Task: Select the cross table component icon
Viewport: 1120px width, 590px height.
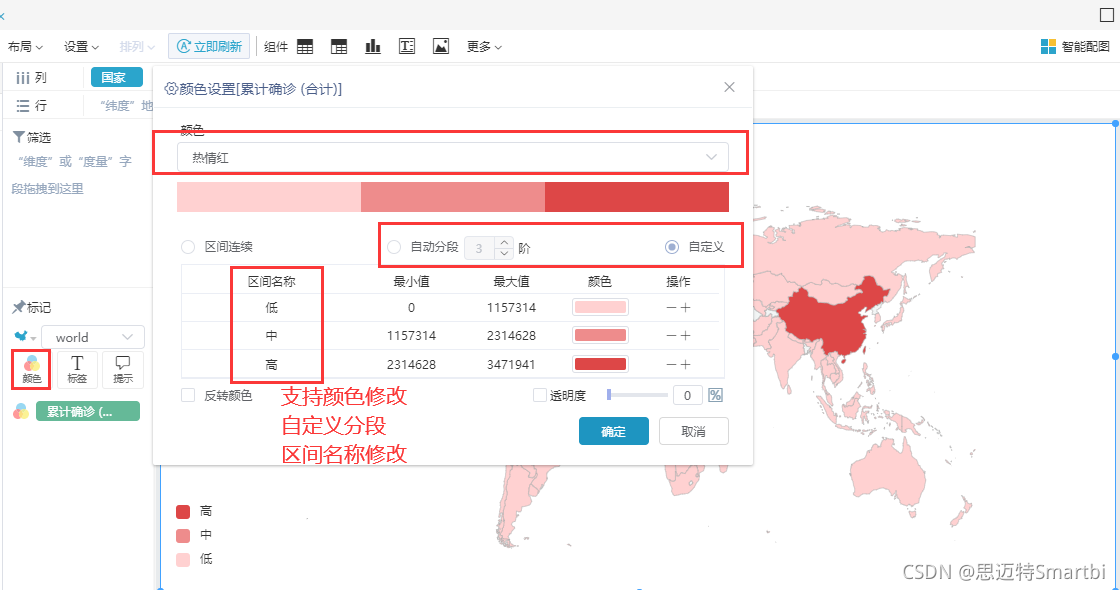Action: coord(339,45)
